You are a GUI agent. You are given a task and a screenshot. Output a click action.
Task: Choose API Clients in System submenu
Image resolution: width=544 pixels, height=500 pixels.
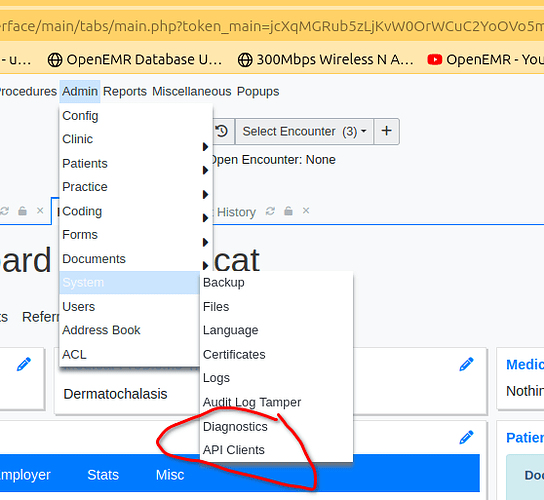coord(233,450)
